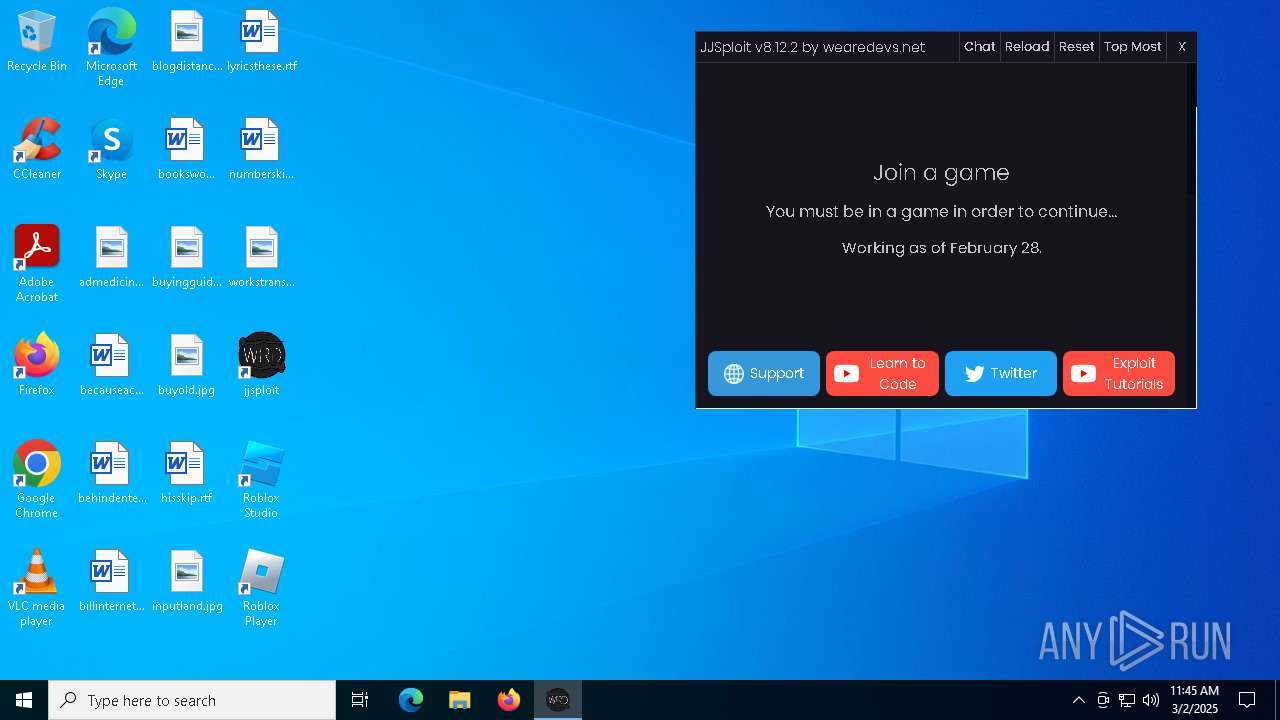1280x720 pixels.
Task: Click Reset in the JJSploit title bar
Action: pos(1076,47)
